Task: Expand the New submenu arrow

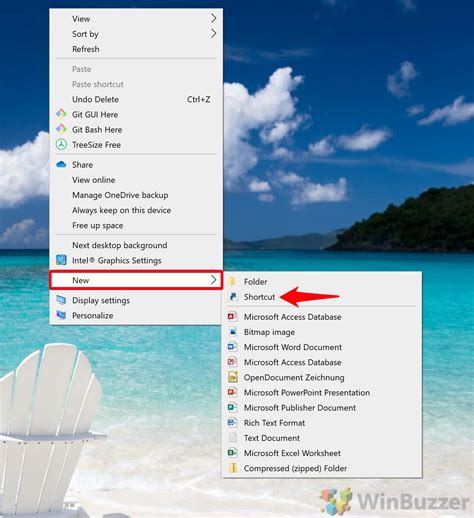Action: click(x=214, y=280)
